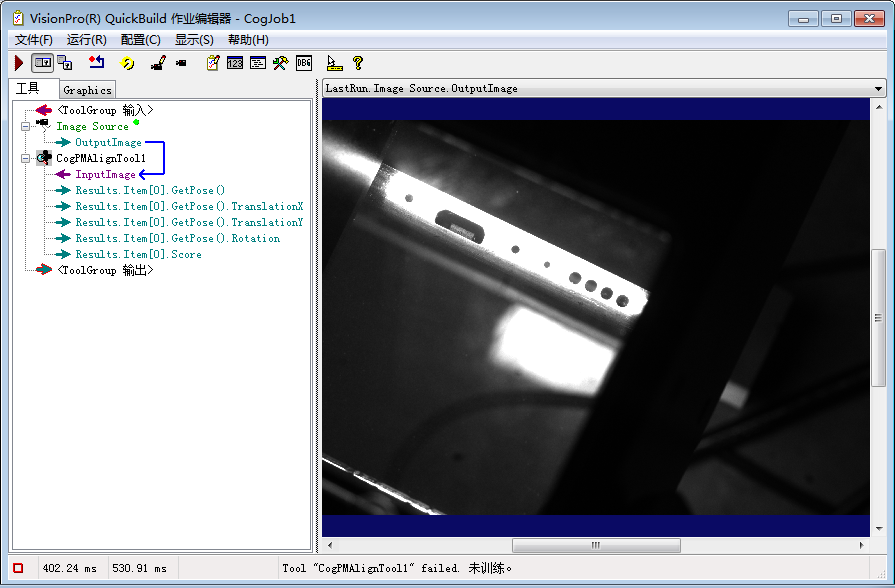This screenshot has width=895, height=588.
Task: Click the yellow circular arrow reset icon
Action: 127,63
